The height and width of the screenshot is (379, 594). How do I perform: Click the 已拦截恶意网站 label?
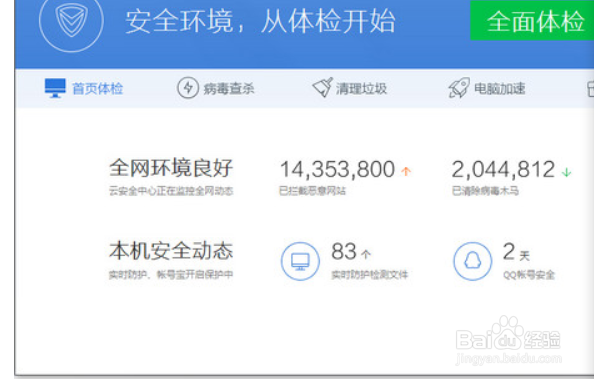(313, 191)
